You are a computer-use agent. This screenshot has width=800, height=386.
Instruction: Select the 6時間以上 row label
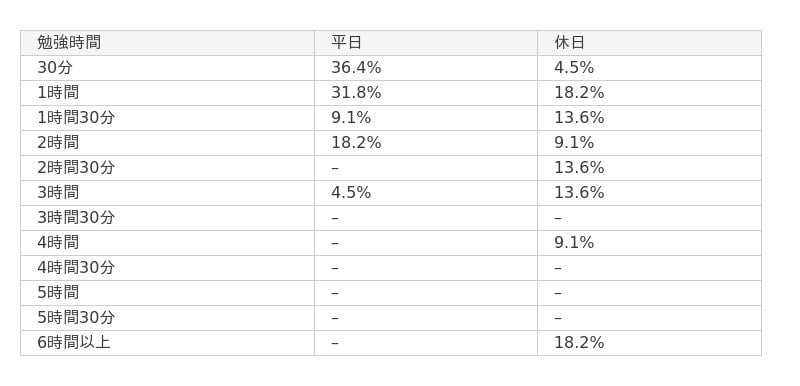coord(74,342)
